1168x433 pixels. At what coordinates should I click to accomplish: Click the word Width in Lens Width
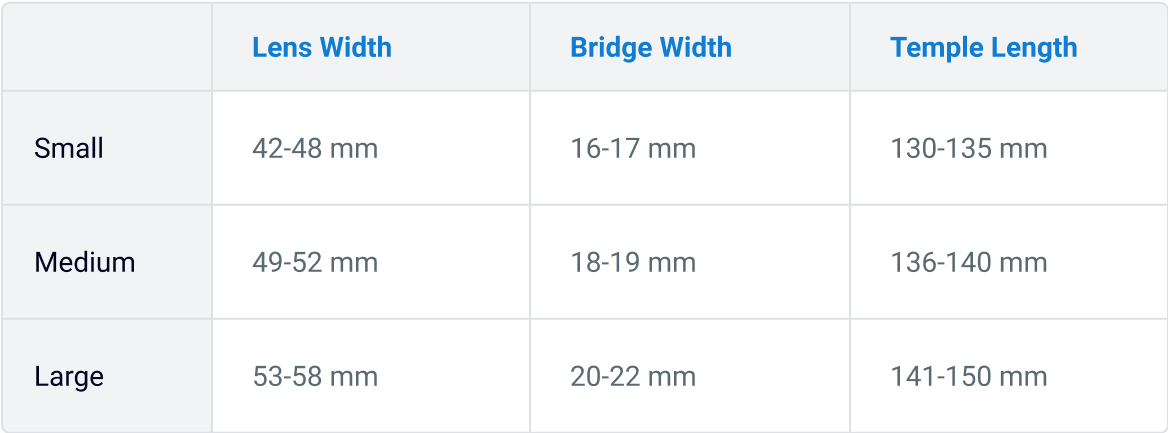click(356, 47)
